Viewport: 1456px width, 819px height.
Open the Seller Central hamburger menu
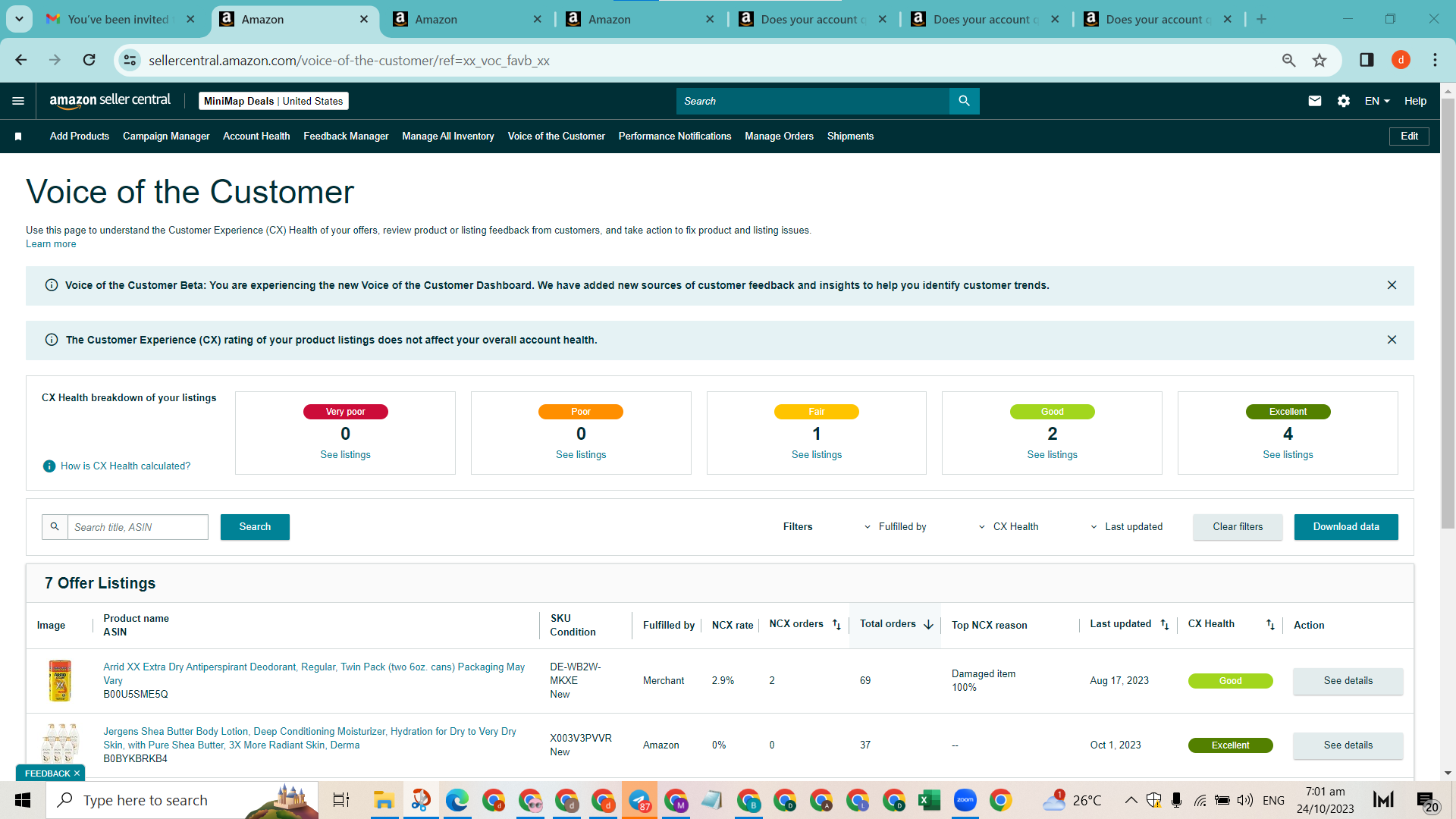pos(18,101)
